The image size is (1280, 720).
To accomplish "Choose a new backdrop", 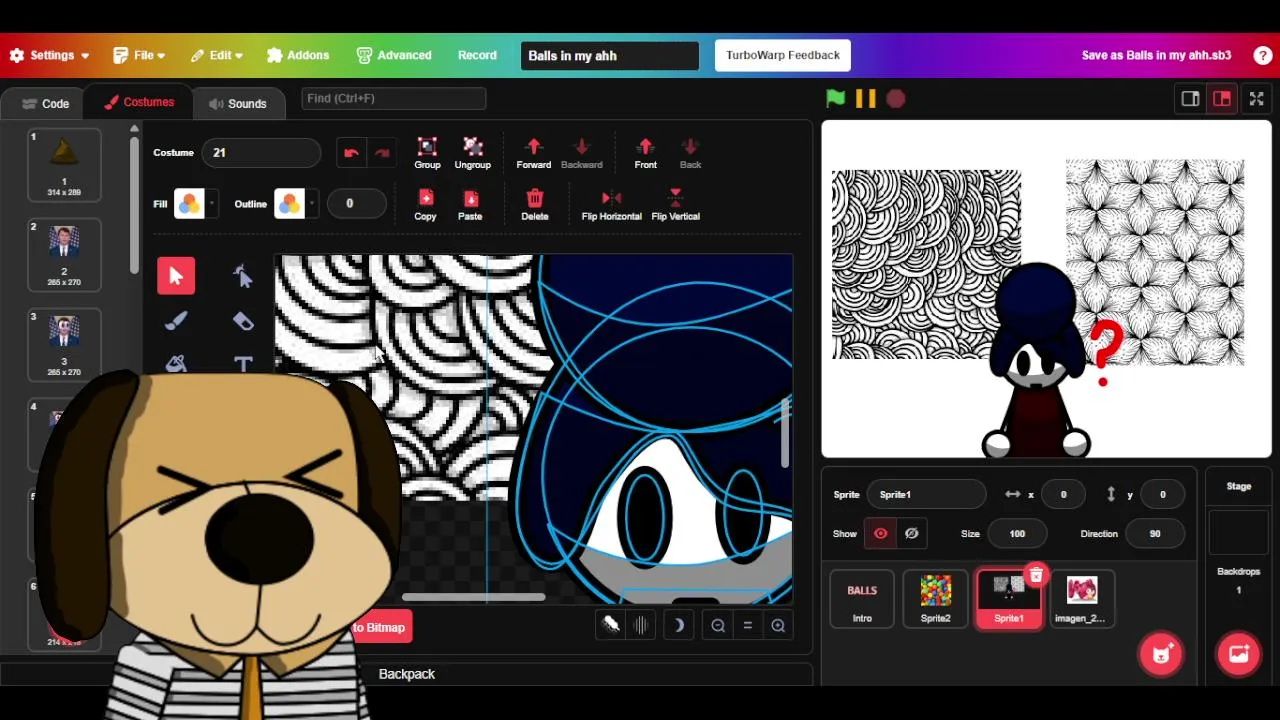I will pos(1238,654).
